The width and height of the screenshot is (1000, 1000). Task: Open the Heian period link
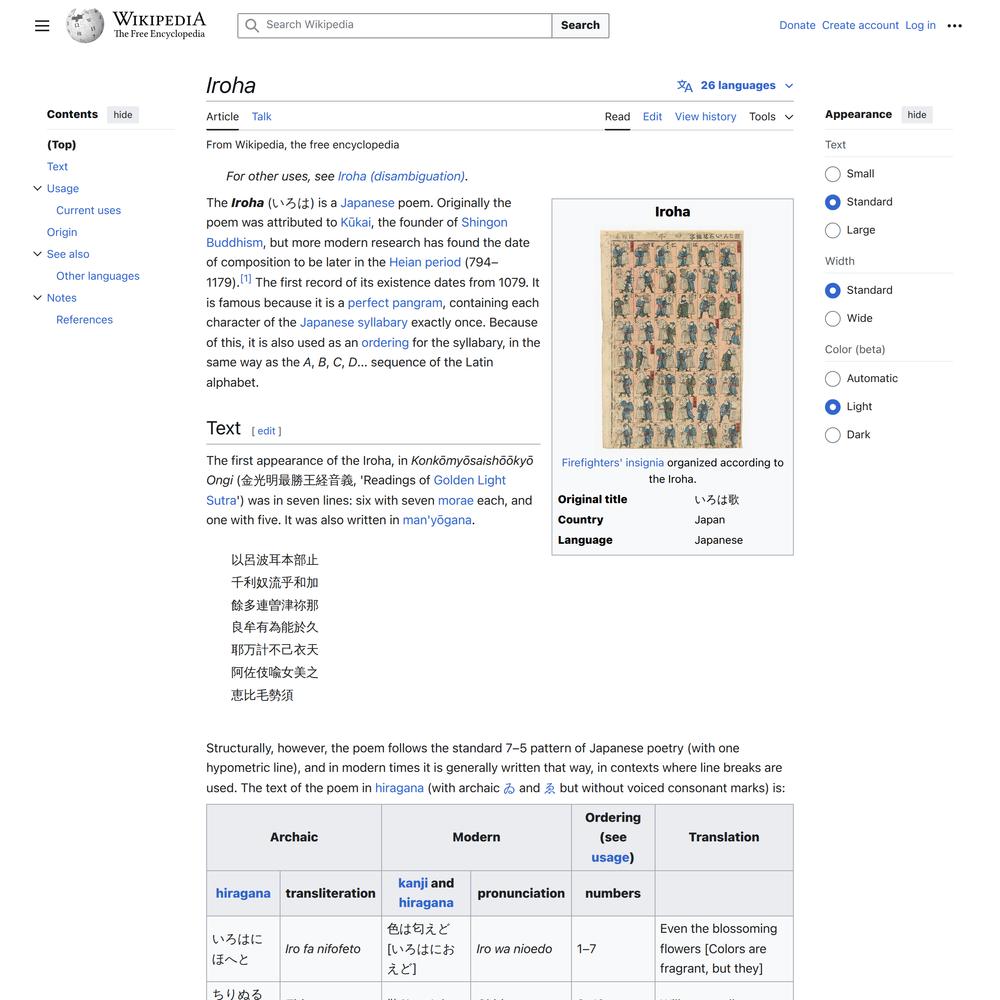click(425, 262)
